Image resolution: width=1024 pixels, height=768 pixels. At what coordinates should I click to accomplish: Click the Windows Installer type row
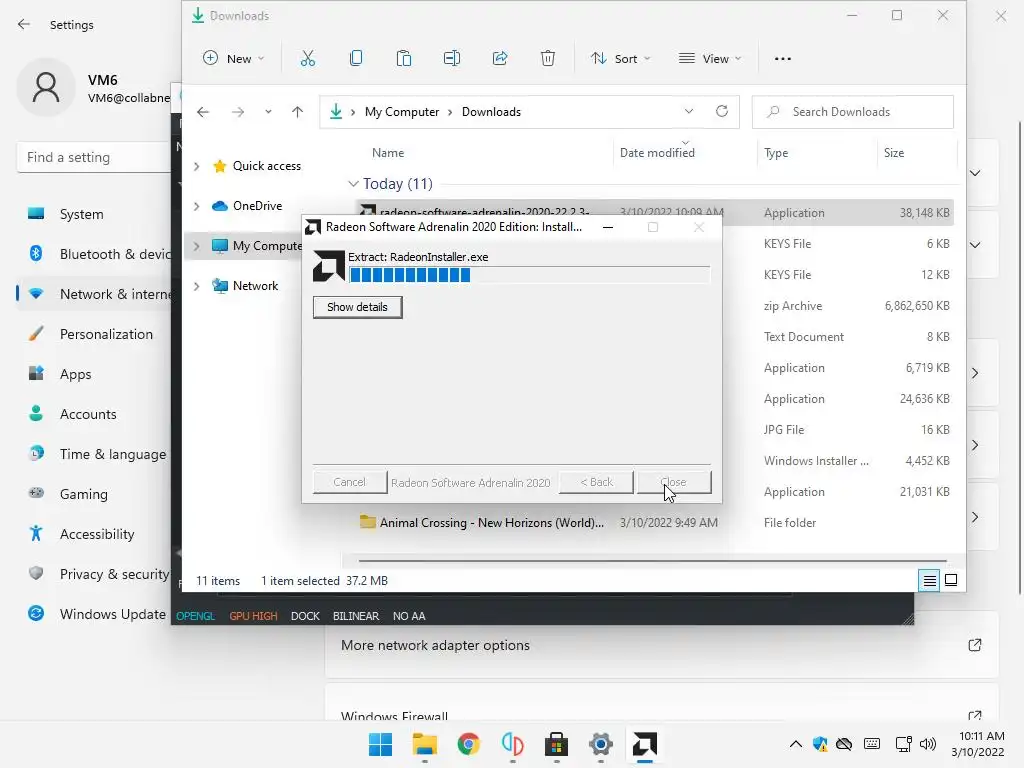816,461
